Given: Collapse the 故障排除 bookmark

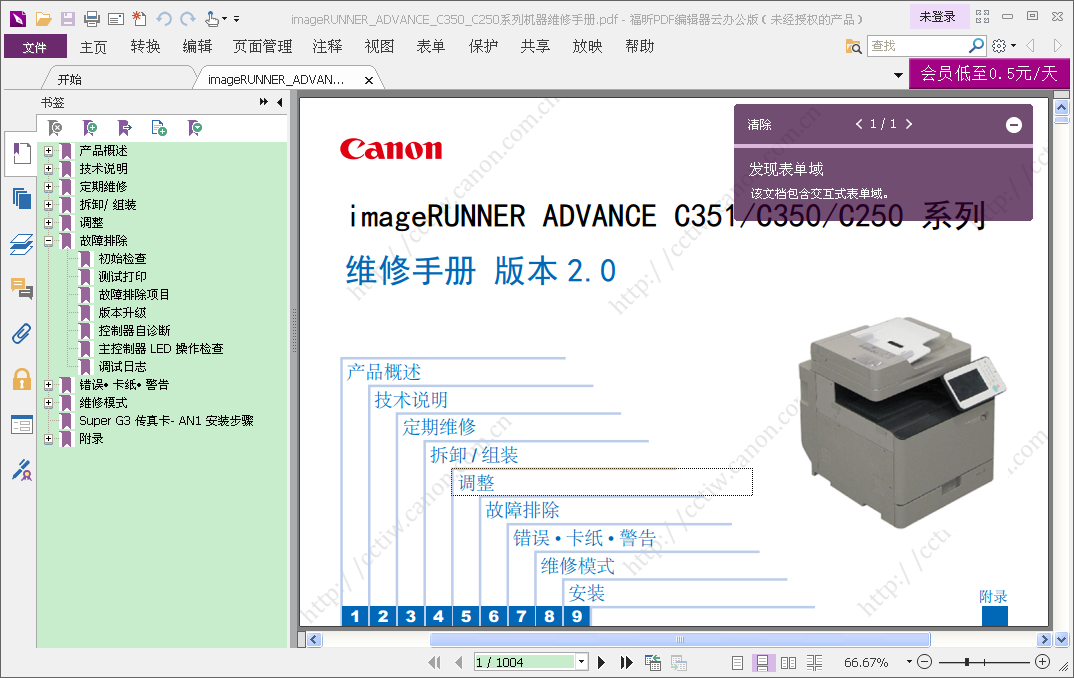Looking at the screenshot, I should coord(49,240).
